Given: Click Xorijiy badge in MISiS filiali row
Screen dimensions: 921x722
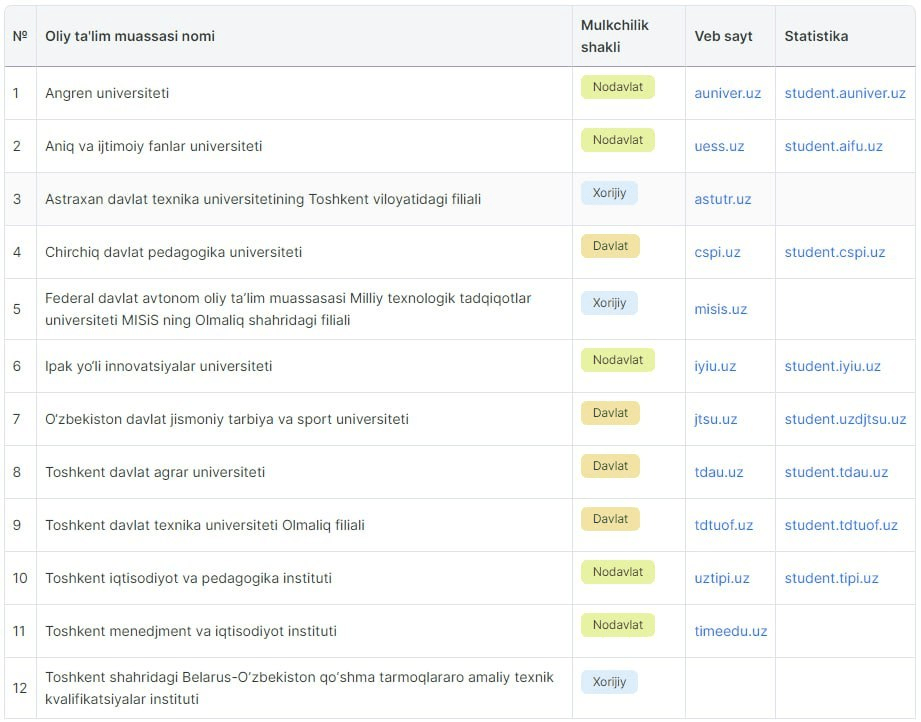Looking at the screenshot, I should coord(609,303).
